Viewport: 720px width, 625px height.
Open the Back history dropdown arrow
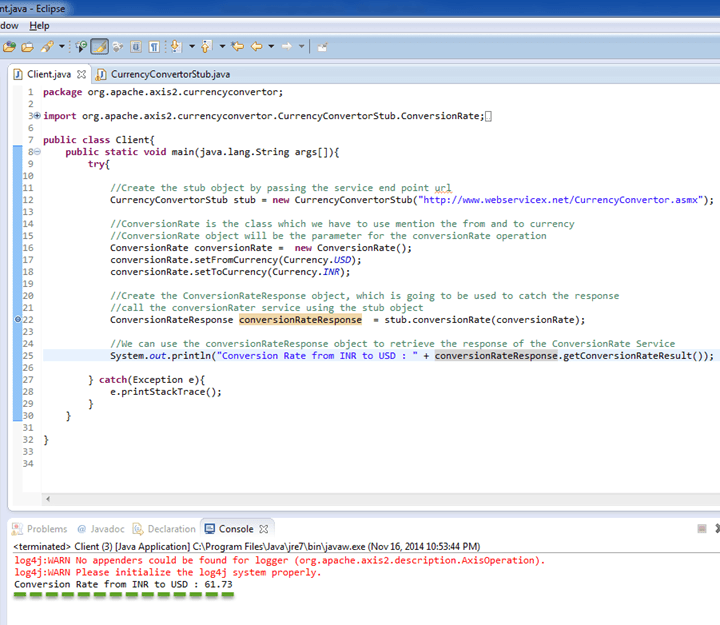click(x=271, y=46)
